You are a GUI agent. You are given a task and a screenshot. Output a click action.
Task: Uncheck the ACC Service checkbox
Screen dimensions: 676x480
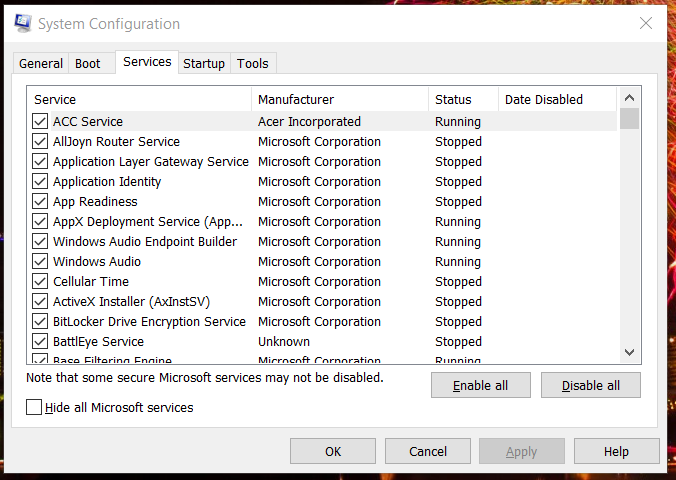point(40,122)
